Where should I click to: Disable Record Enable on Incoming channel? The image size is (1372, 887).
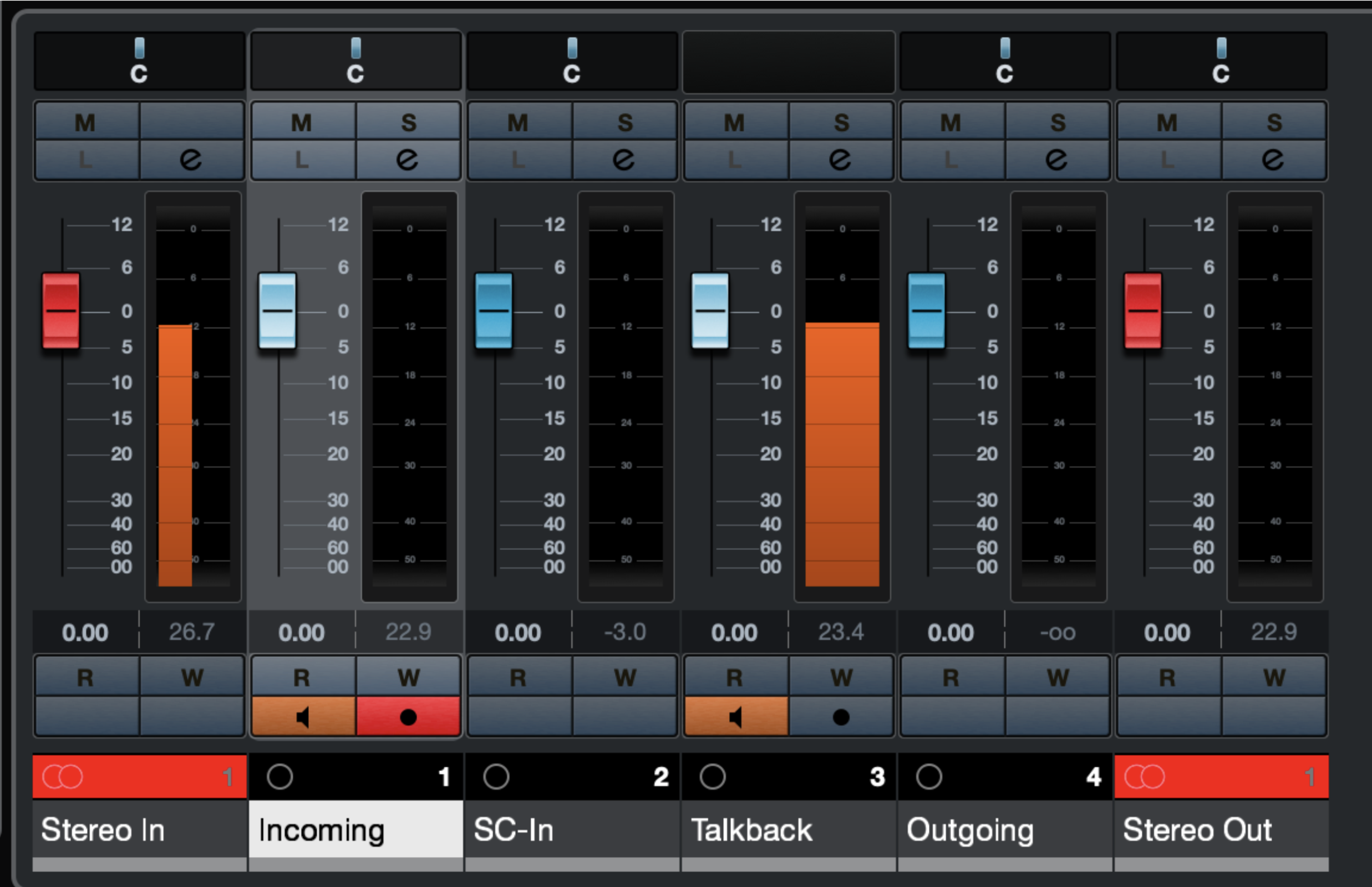[408, 717]
